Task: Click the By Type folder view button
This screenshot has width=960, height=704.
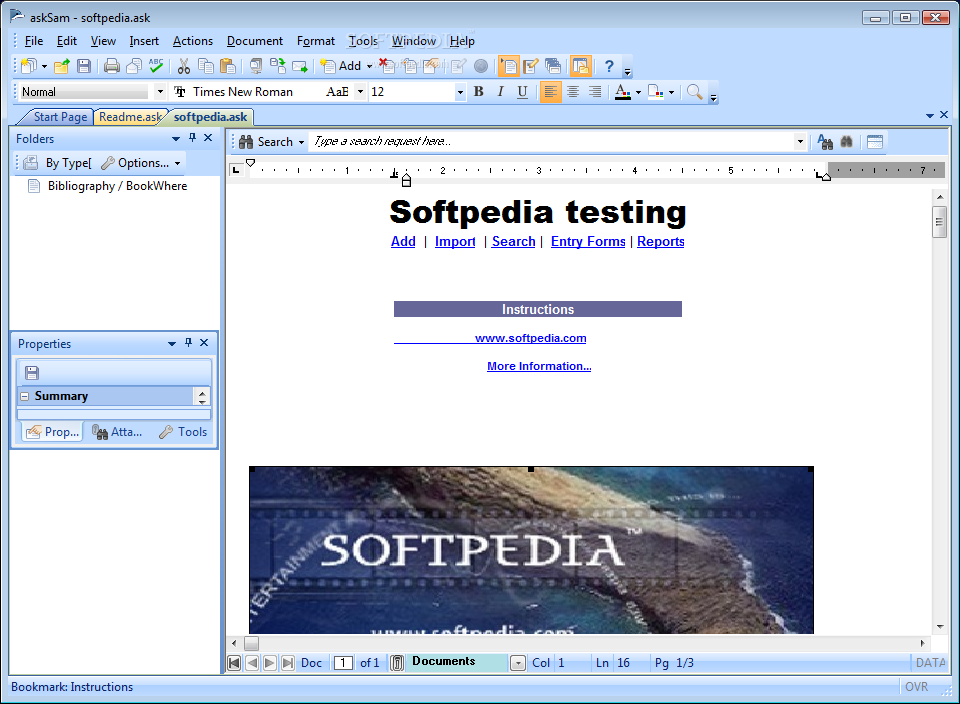Action: point(58,163)
